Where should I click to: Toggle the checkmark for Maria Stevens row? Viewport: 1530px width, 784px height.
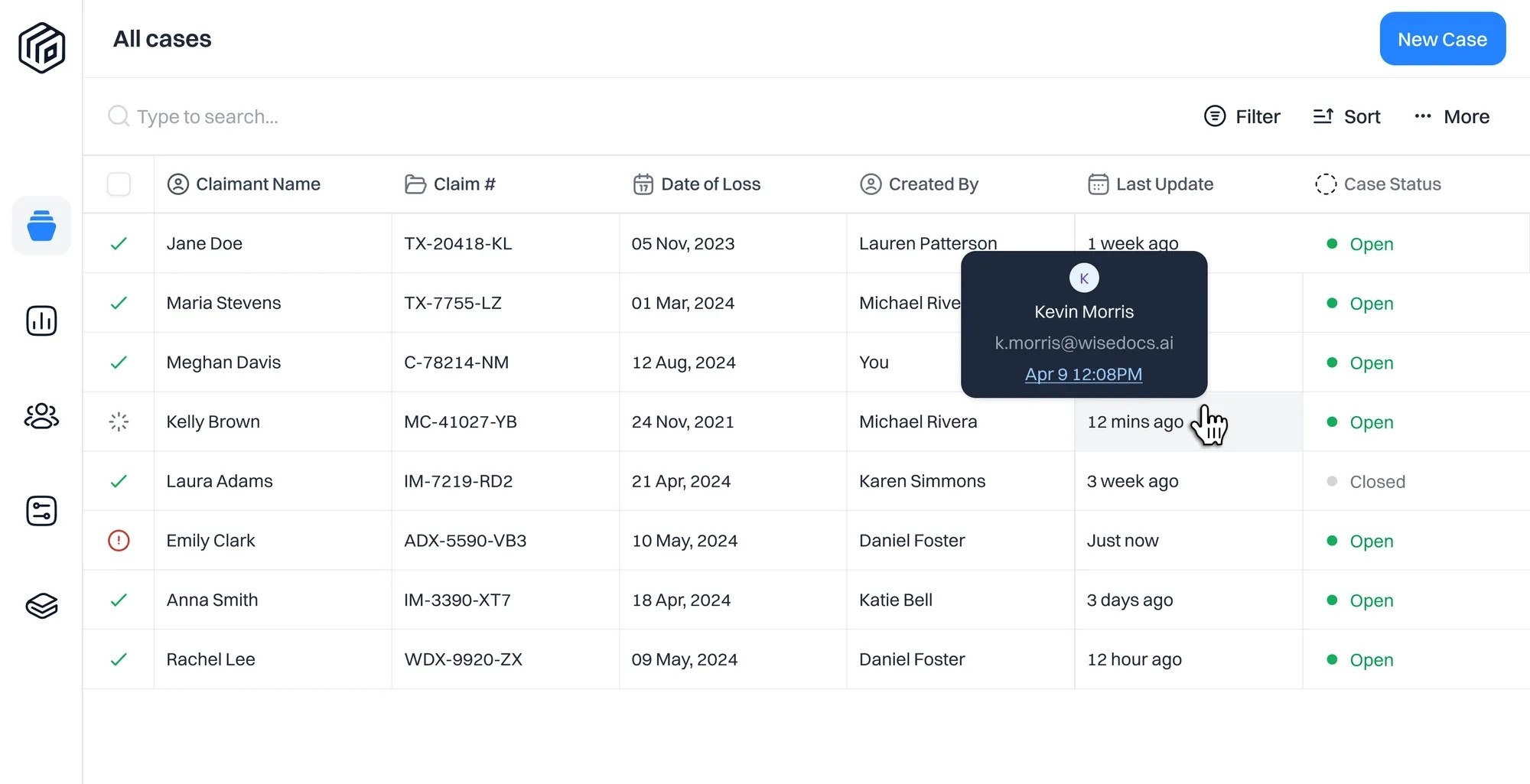tap(119, 303)
